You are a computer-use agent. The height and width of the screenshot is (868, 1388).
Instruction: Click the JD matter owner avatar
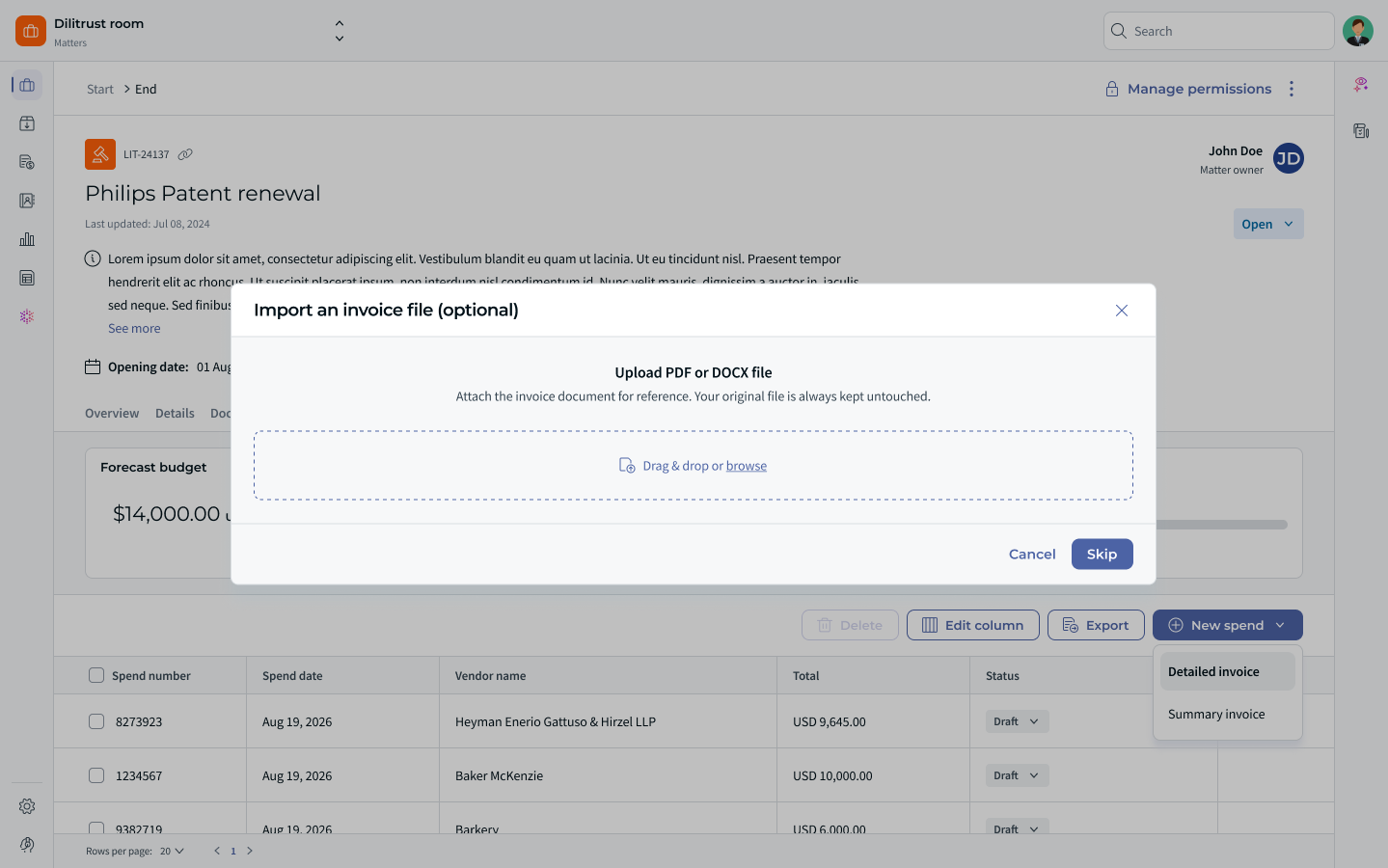[1289, 158]
